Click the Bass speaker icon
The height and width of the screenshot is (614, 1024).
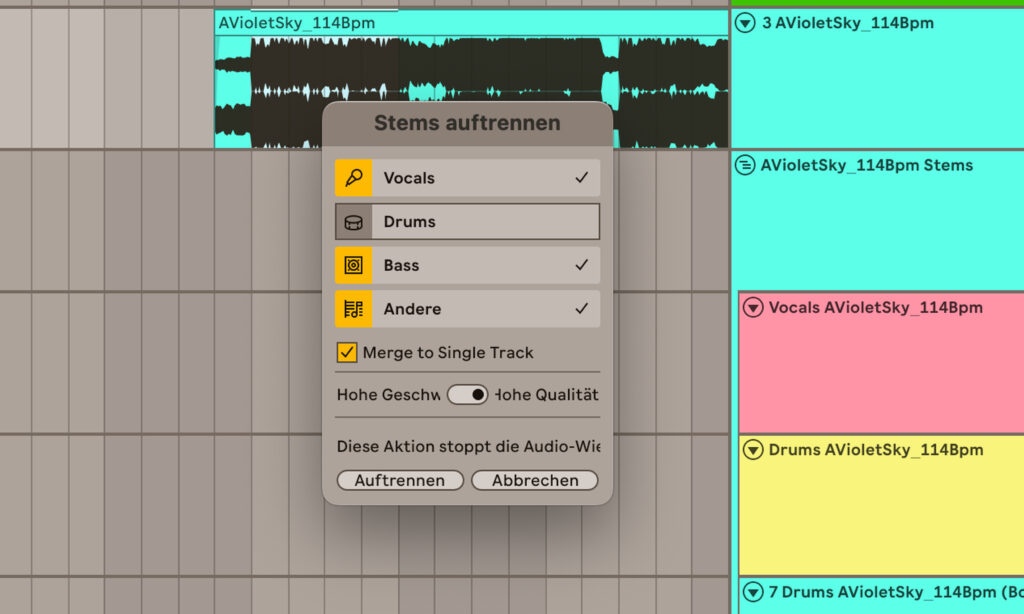coord(353,265)
